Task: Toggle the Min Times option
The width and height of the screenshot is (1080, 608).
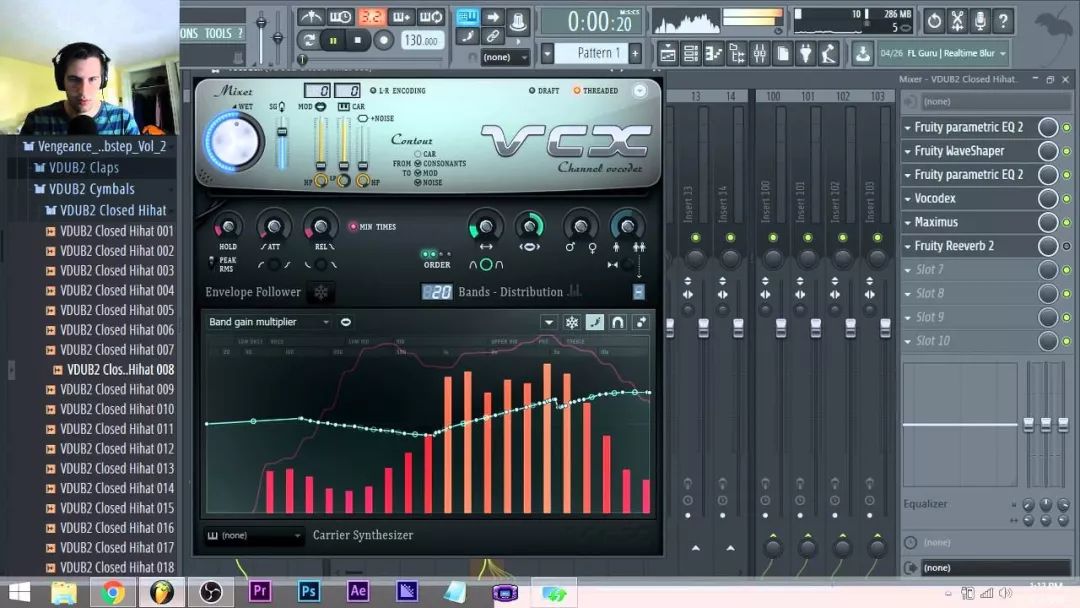Action: 353,227
